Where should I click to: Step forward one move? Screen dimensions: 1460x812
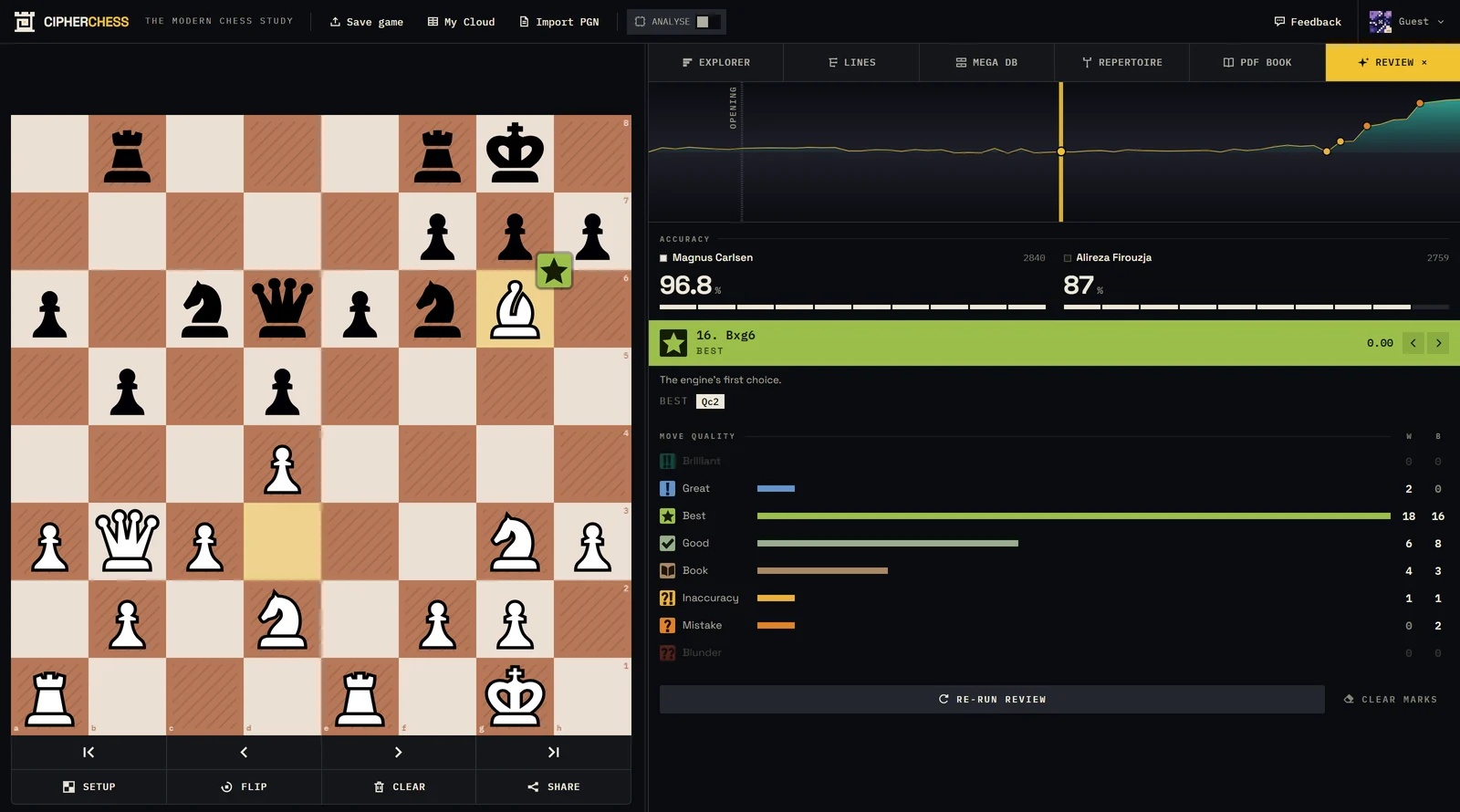point(398,753)
